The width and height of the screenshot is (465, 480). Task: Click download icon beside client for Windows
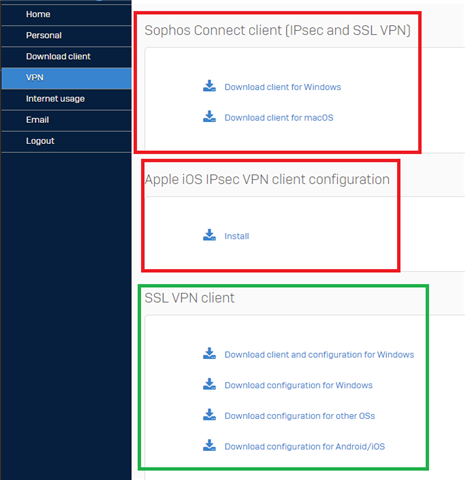pyautogui.click(x=209, y=86)
